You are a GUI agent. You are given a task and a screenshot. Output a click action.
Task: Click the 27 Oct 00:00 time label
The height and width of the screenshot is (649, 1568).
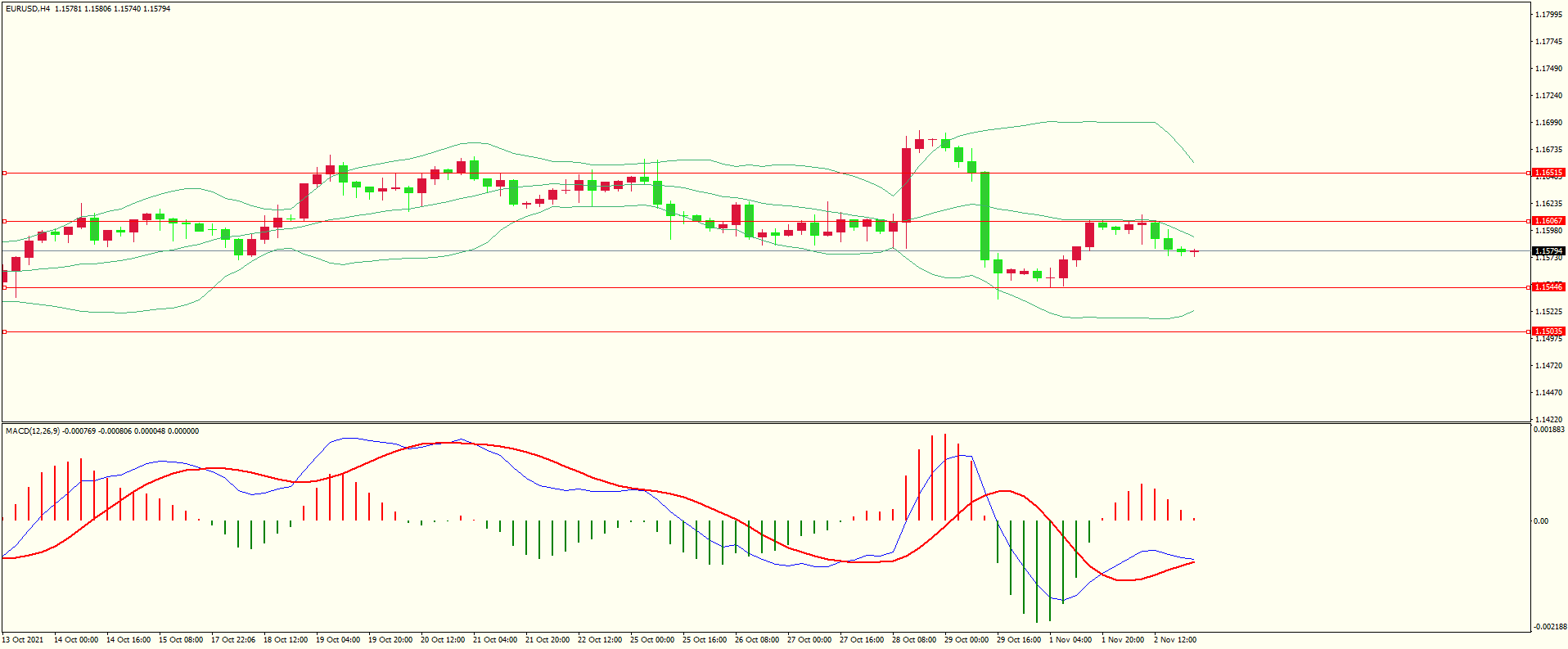tap(809, 640)
